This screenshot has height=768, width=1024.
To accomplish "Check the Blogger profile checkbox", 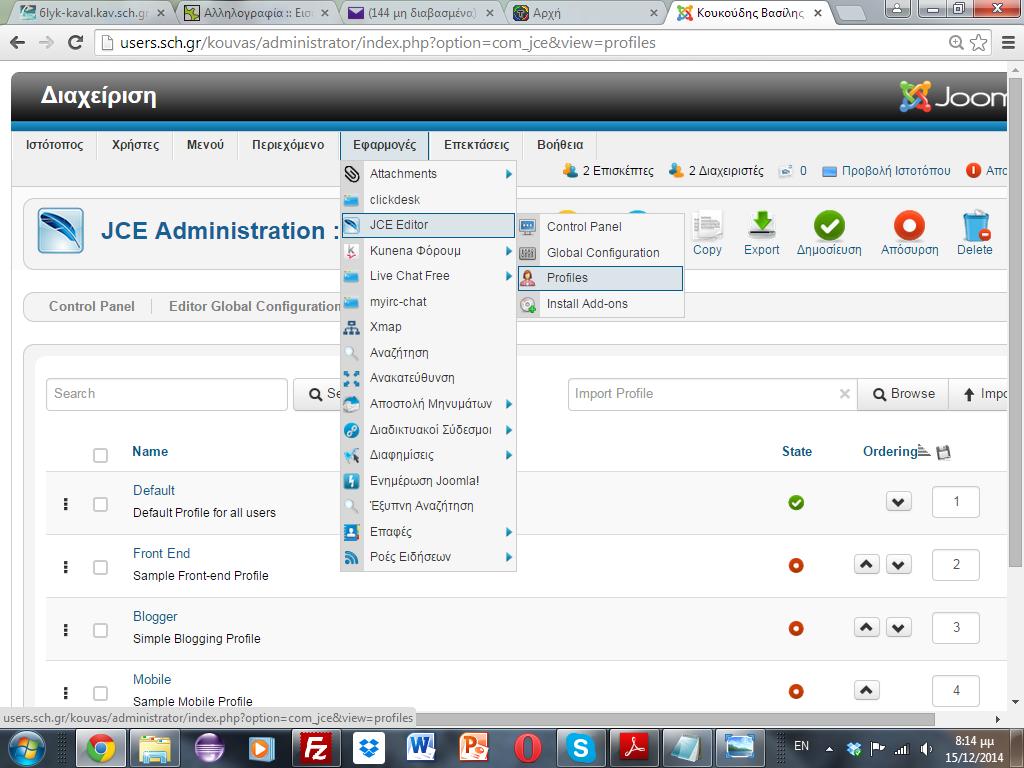I will point(100,630).
